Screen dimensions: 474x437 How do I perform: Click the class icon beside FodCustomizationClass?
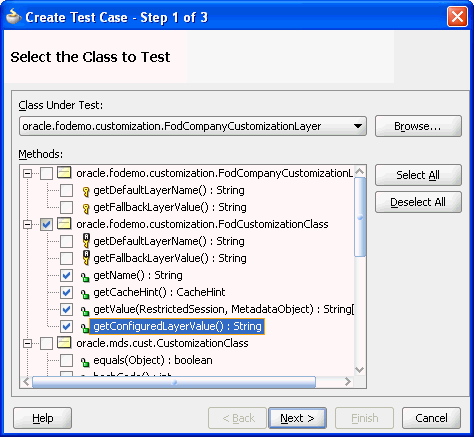(x=64, y=224)
